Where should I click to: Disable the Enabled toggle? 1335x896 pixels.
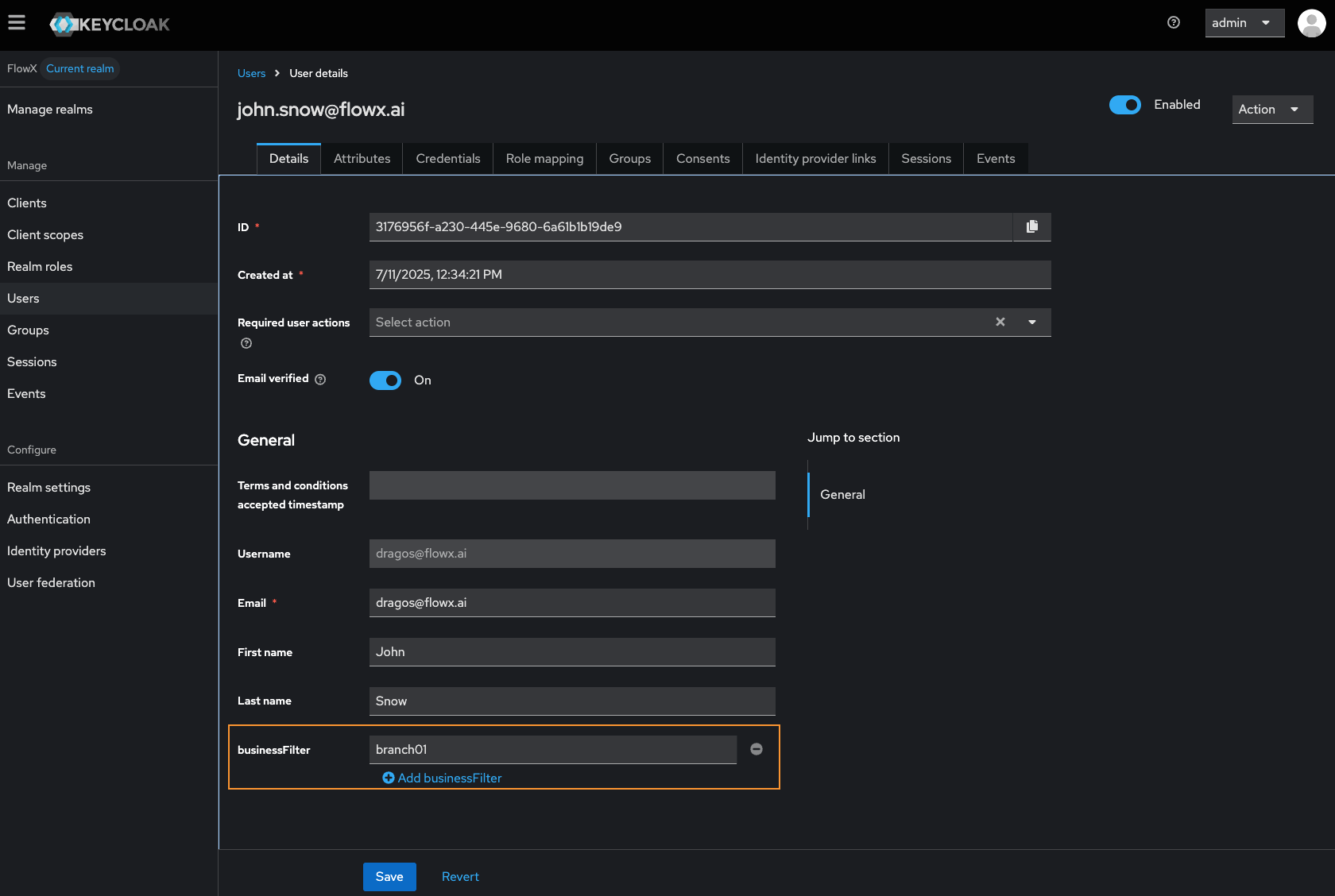coord(1124,104)
